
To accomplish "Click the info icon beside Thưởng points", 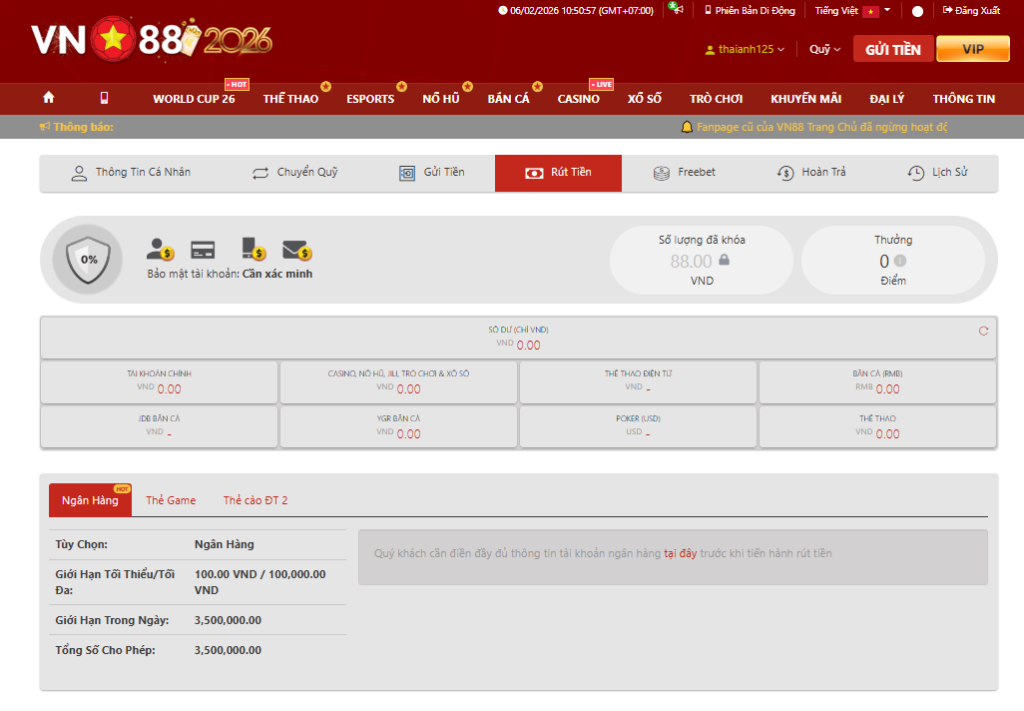I will click(x=900, y=261).
